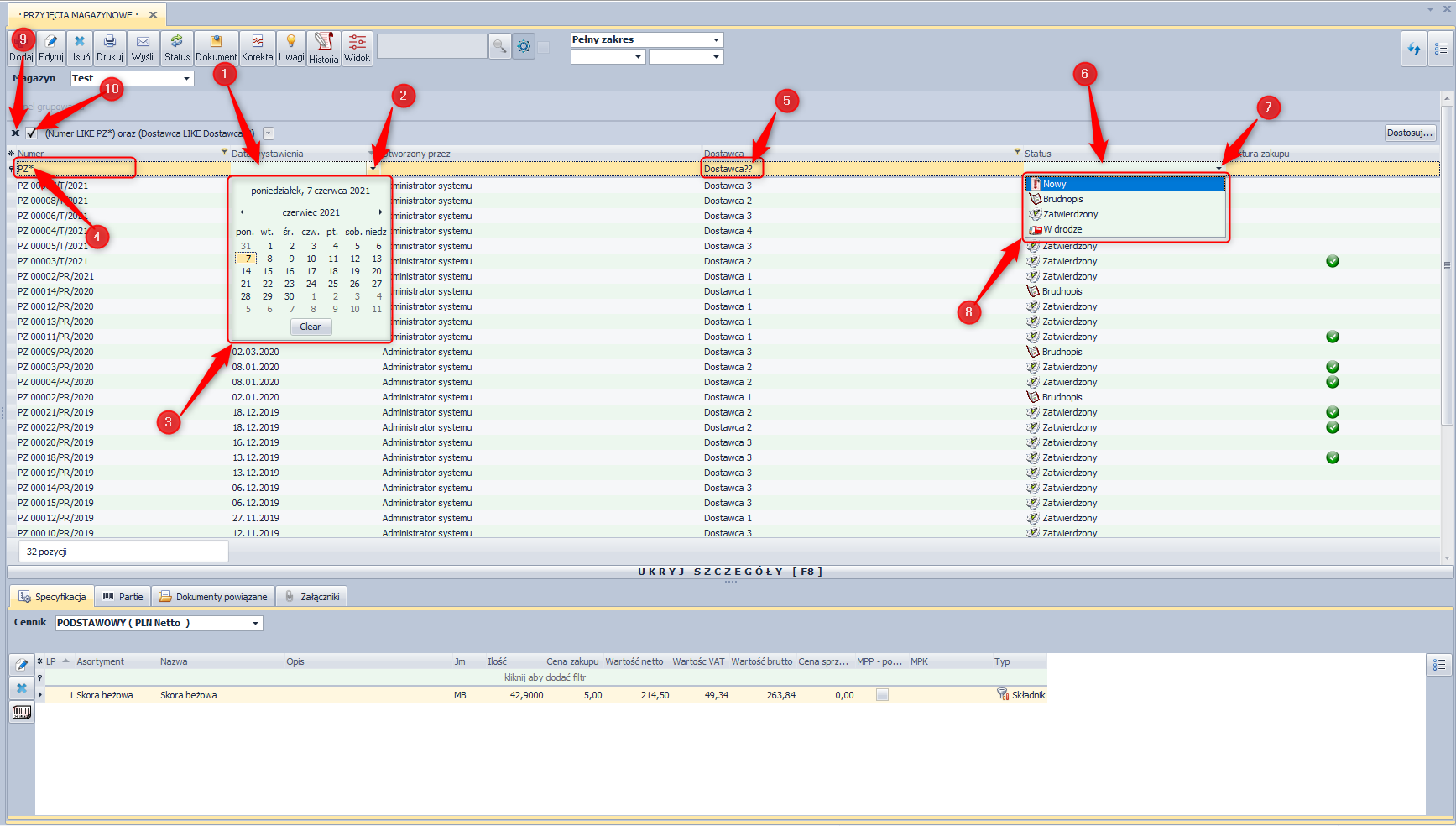This screenshot has height=826, width=1456.
Task: Click the barcode scanner icon
Action: 22,713
